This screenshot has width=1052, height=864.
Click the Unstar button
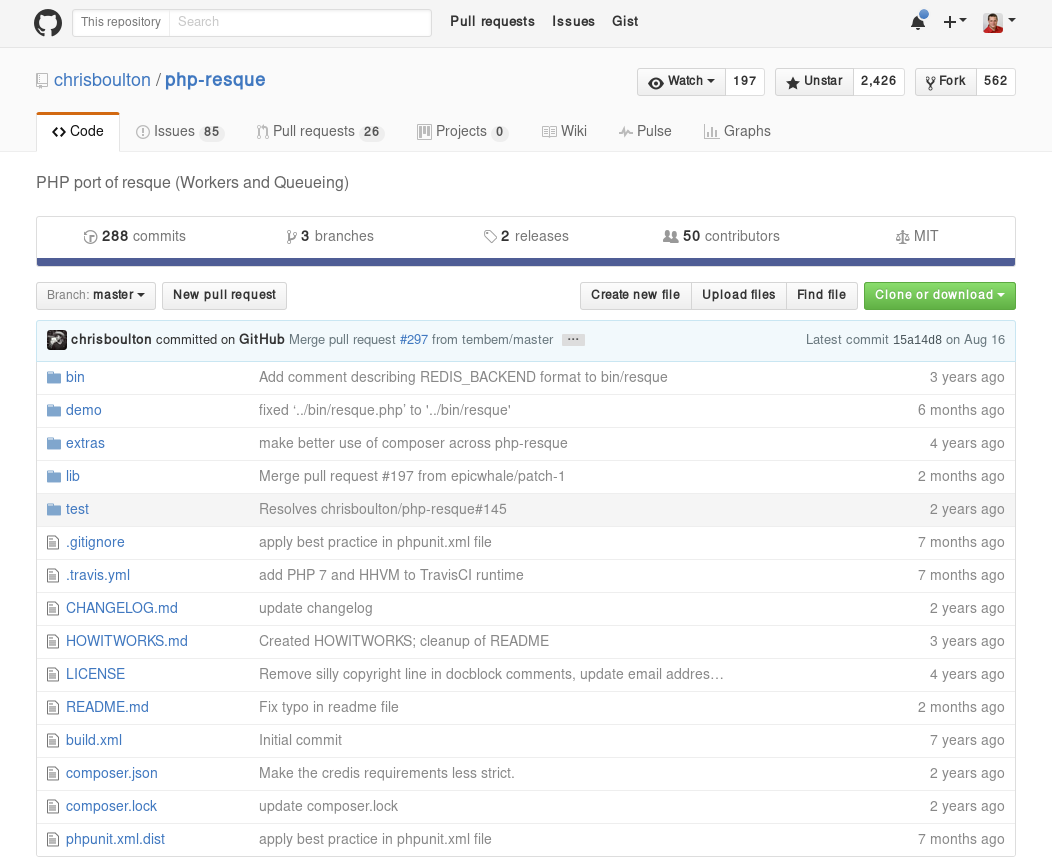click(x=814, y=81)
